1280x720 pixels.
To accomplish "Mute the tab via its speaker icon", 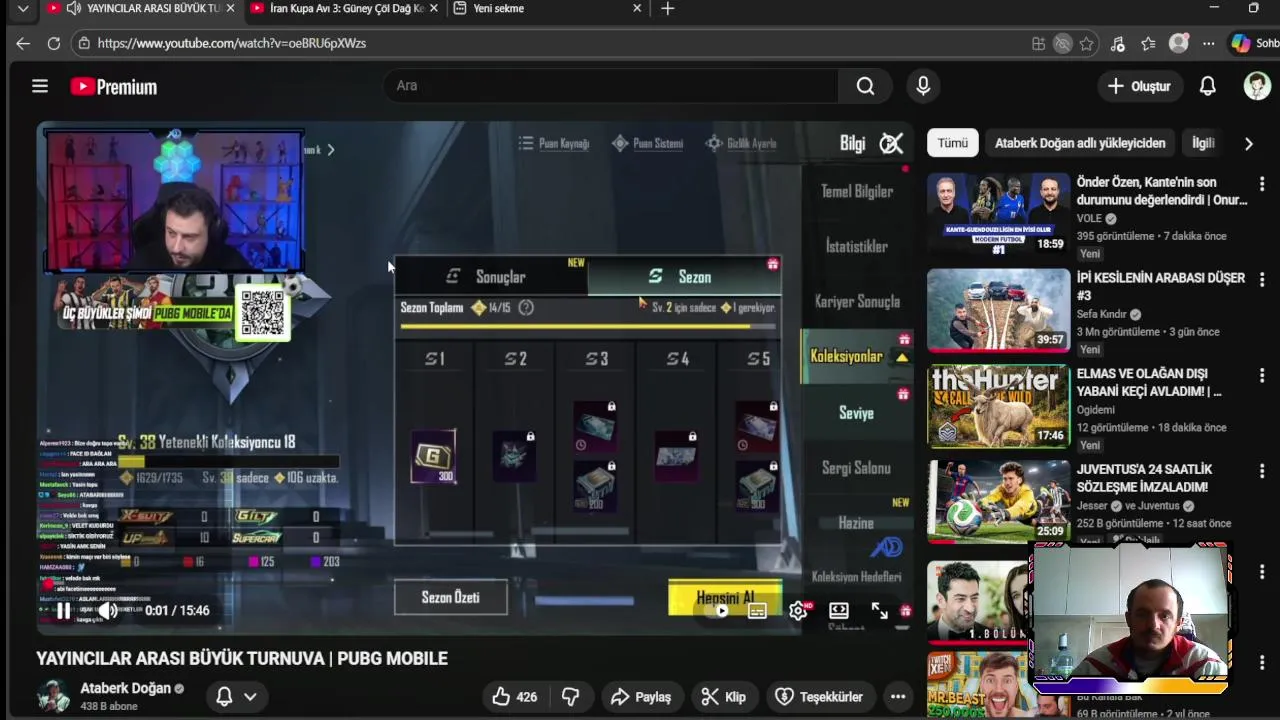I will coord(74,8).
